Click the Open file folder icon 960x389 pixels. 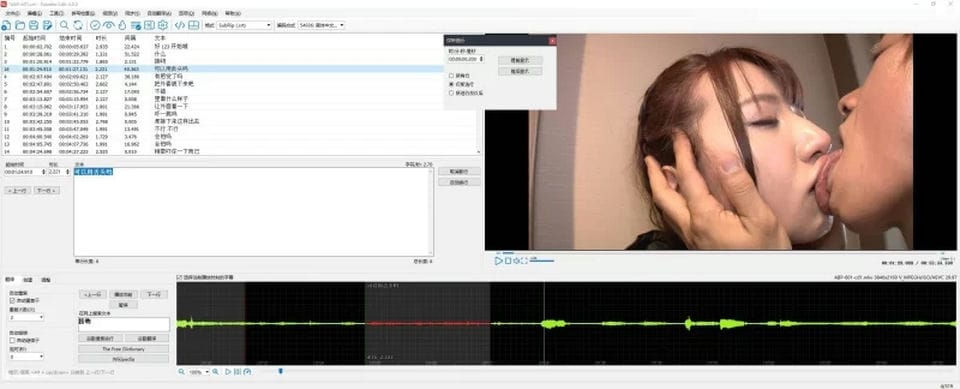coord(20,25)
